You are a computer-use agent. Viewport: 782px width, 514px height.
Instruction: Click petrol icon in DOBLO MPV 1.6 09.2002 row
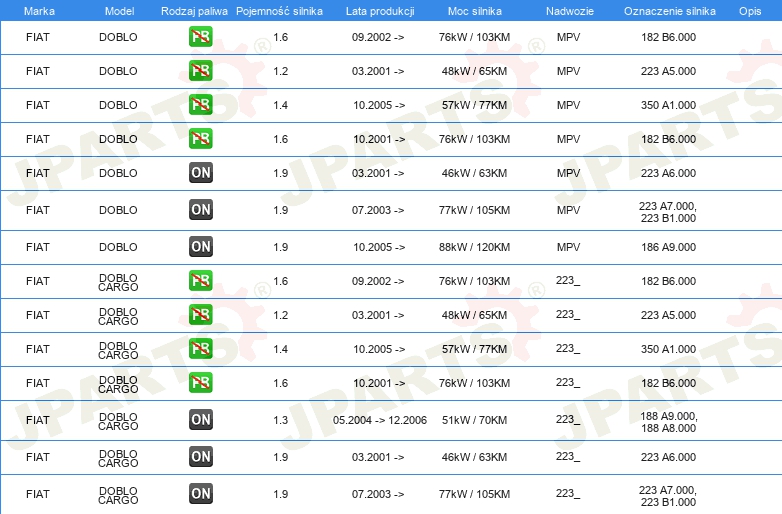click(x=200, y=37)
